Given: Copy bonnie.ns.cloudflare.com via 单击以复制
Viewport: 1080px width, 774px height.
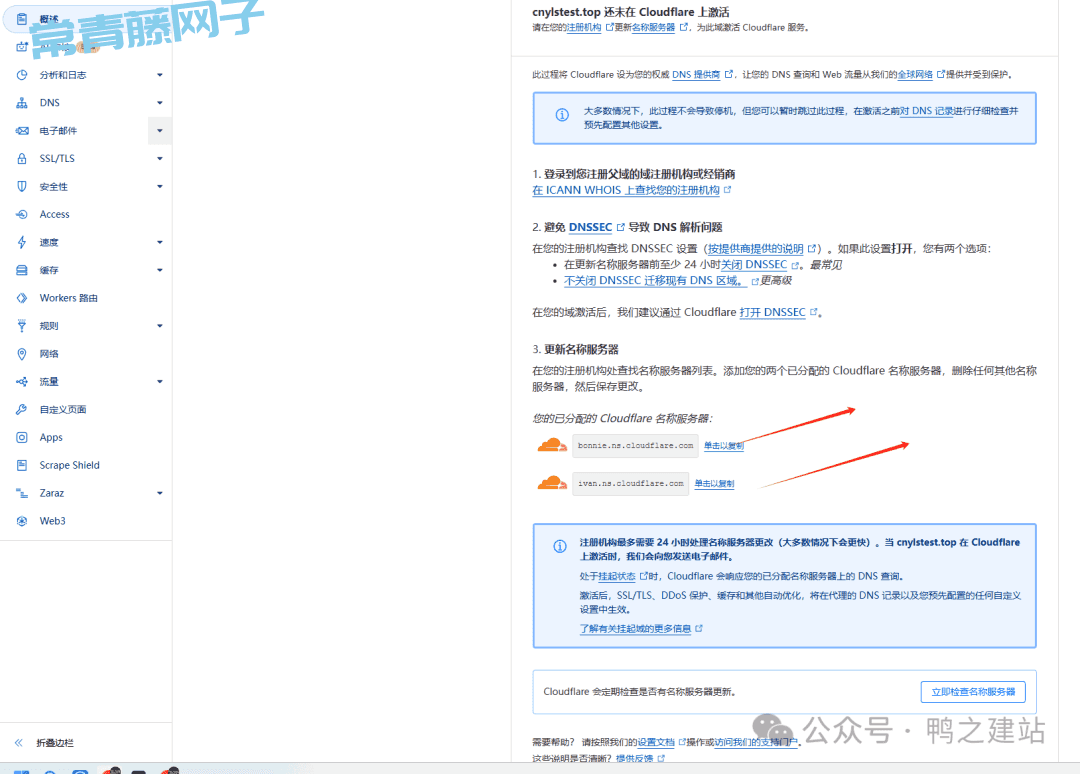Looking at the screenshot, I should coord(723,446).
